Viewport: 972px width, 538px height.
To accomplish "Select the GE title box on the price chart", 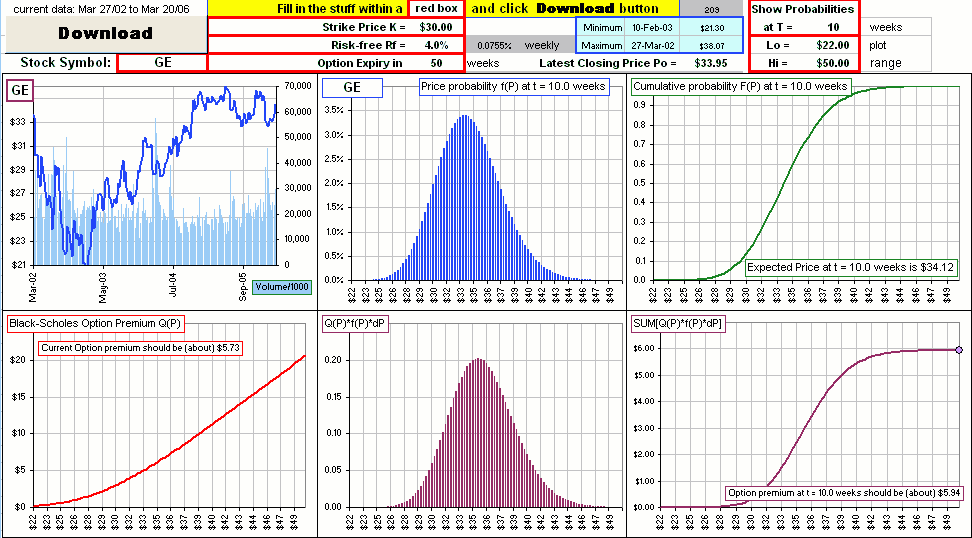I will tap(20, 90).
